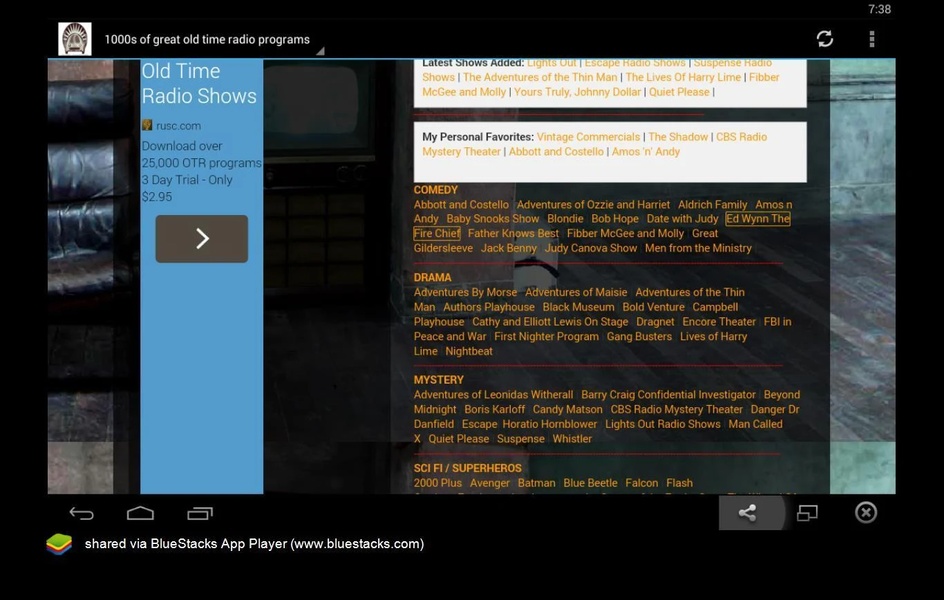Open the Aldrich Family show

712,205
